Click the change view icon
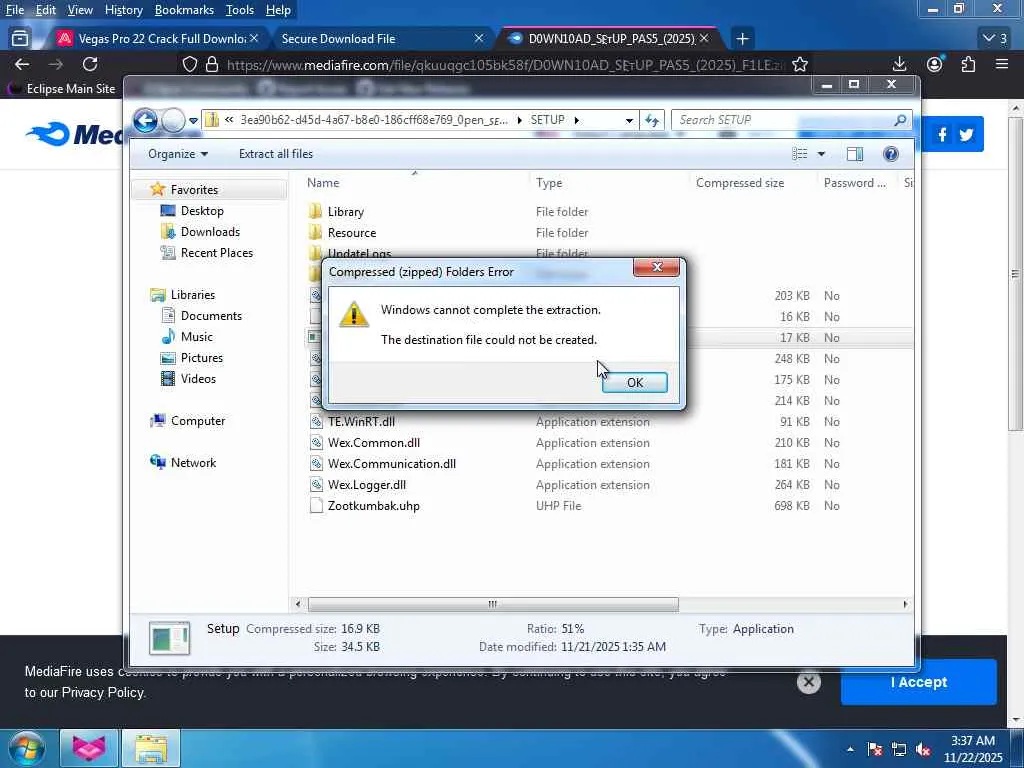Image resolution: width=1024 pixels, height=768 pixels. click(799, 154)
